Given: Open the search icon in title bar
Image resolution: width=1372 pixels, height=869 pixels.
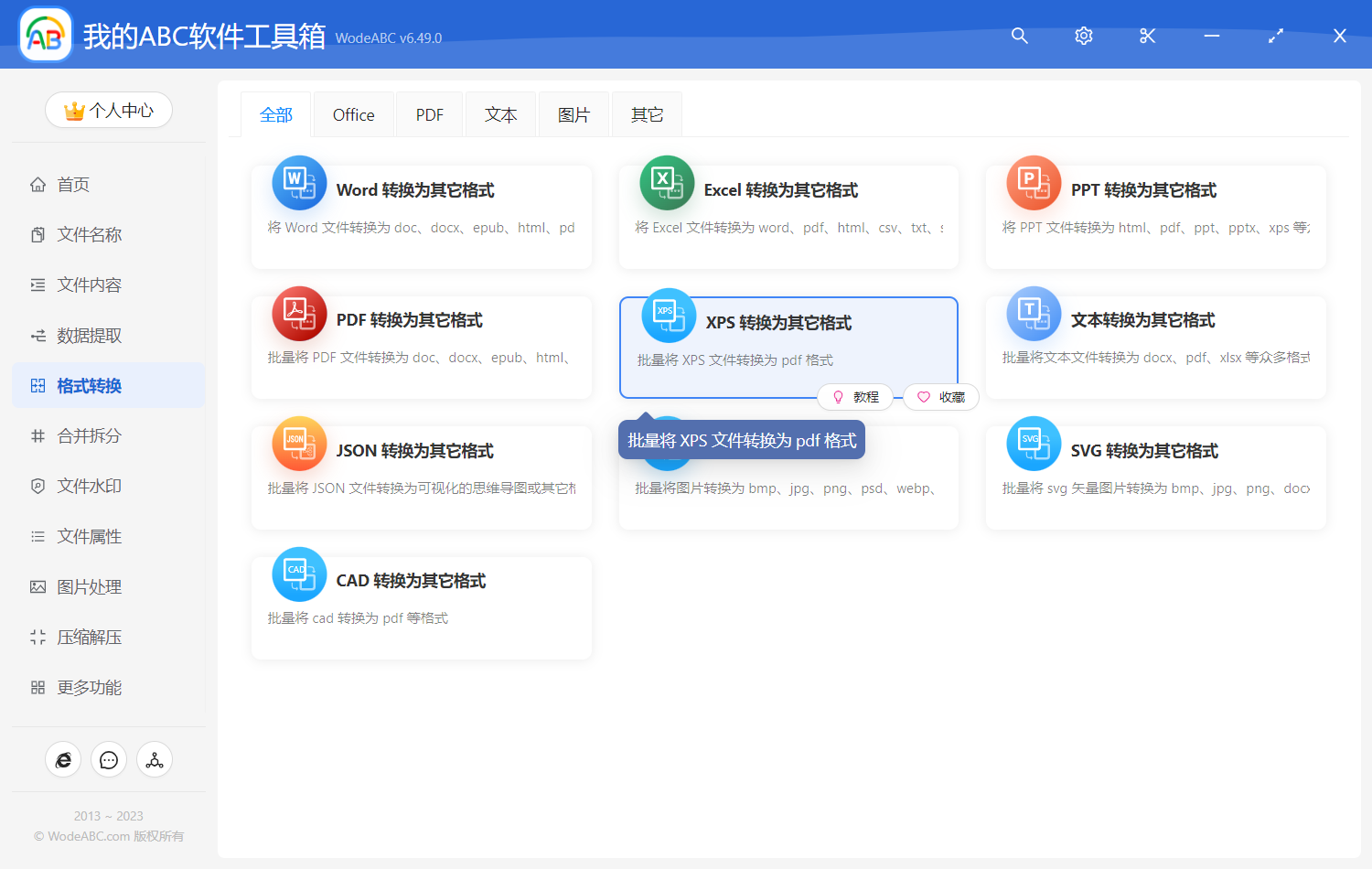Looking at the screenshot, I should coord(1019,36).
